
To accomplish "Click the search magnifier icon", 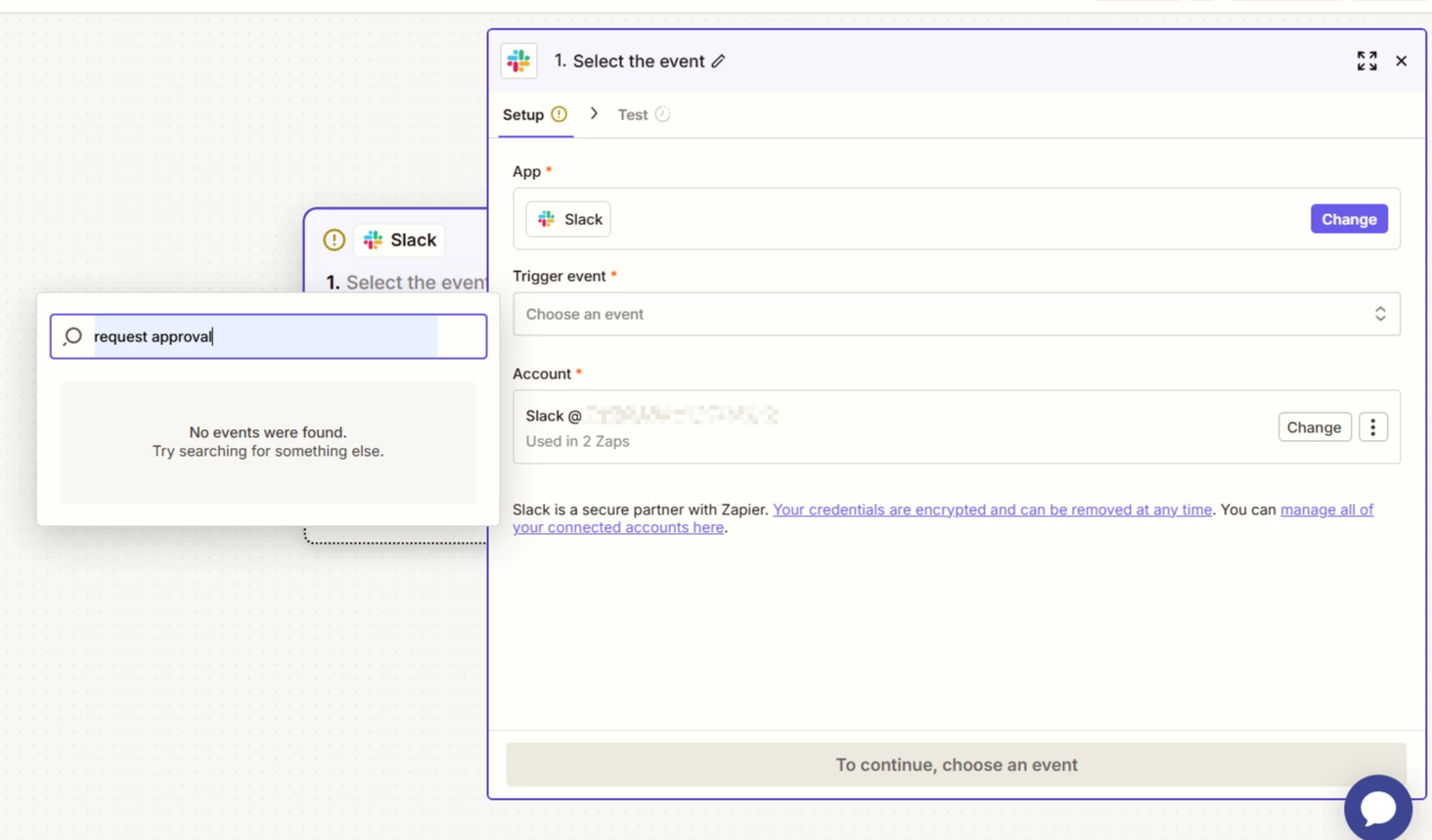I will [72, 336].
